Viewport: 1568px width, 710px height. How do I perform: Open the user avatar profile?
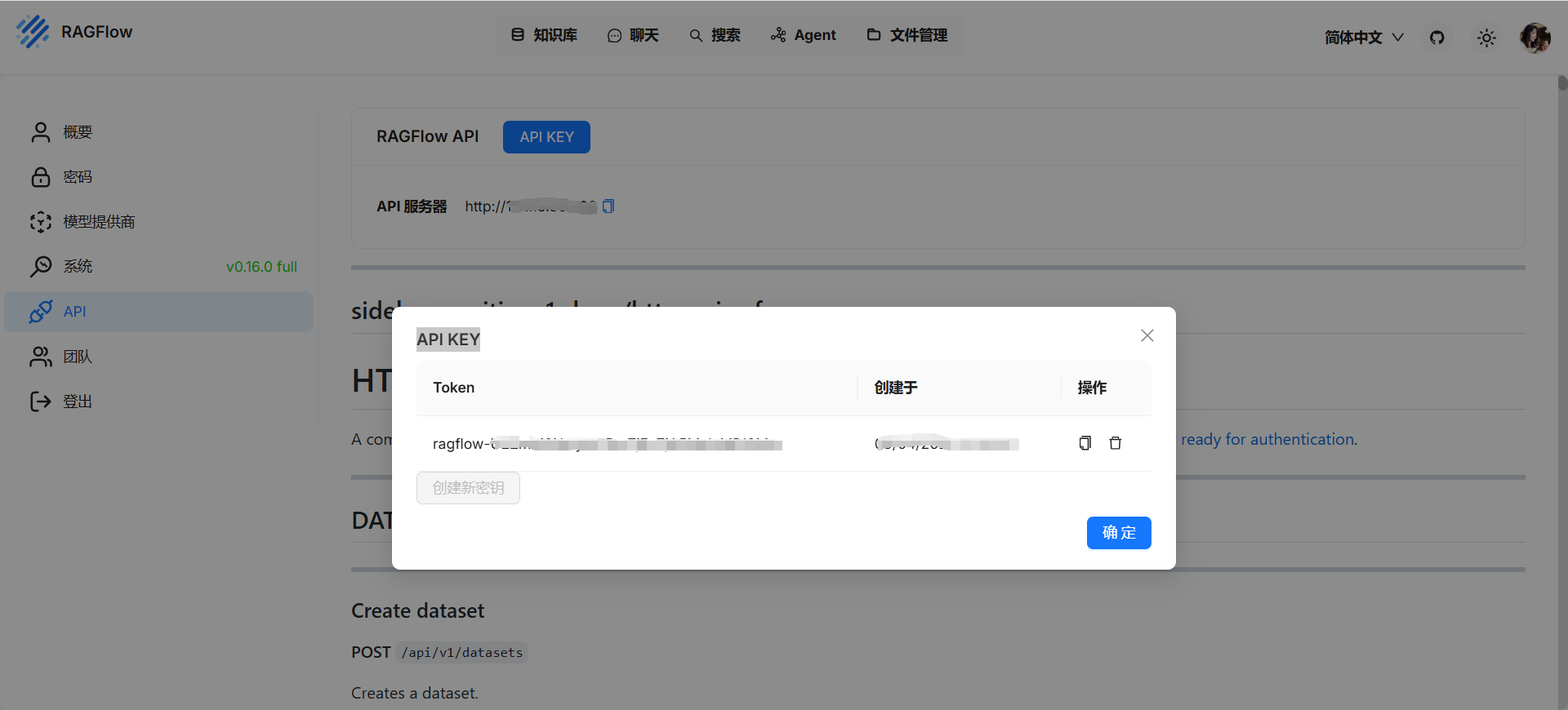[1535, 38]
